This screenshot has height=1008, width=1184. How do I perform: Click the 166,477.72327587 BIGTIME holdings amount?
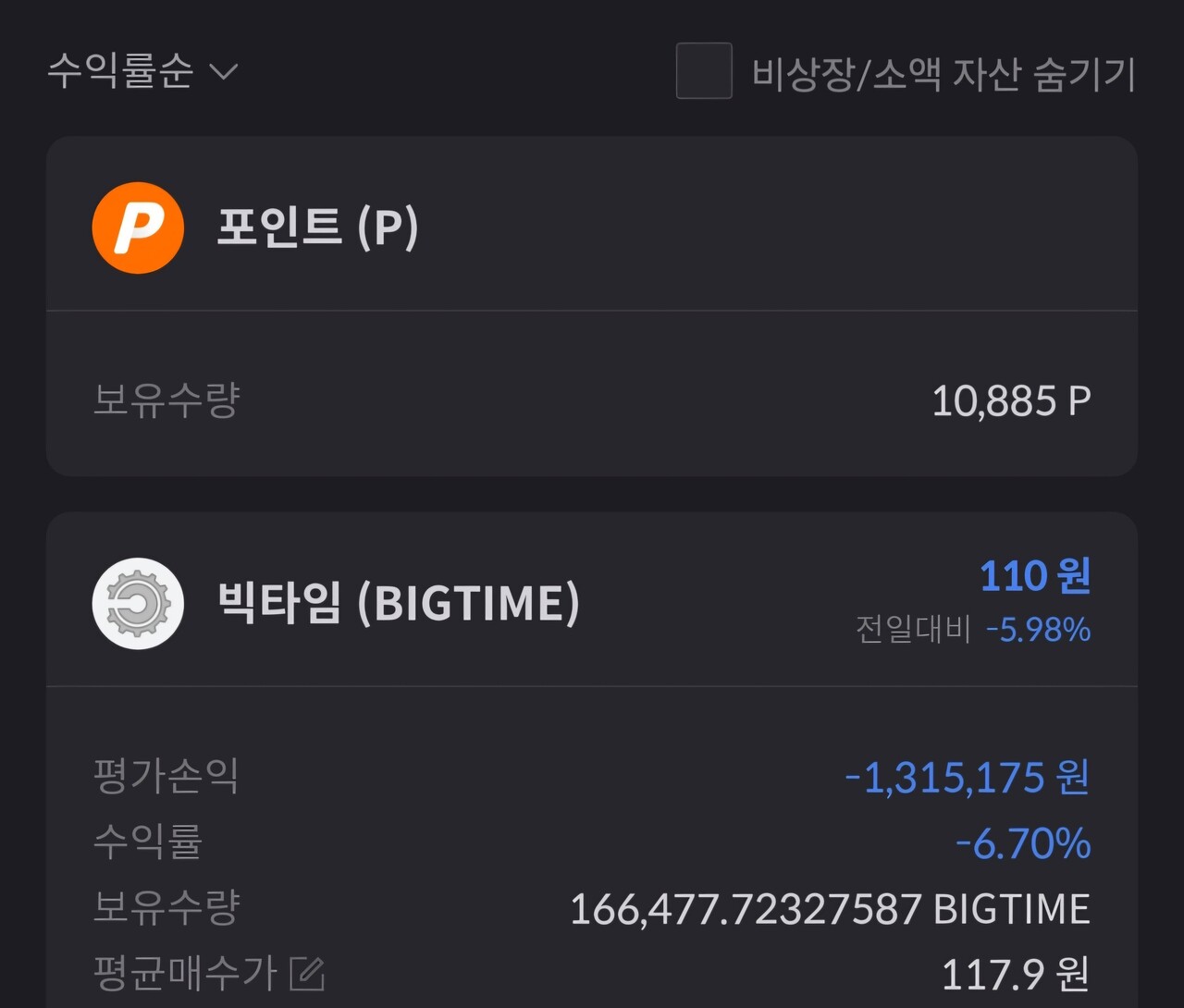(830, 907)
